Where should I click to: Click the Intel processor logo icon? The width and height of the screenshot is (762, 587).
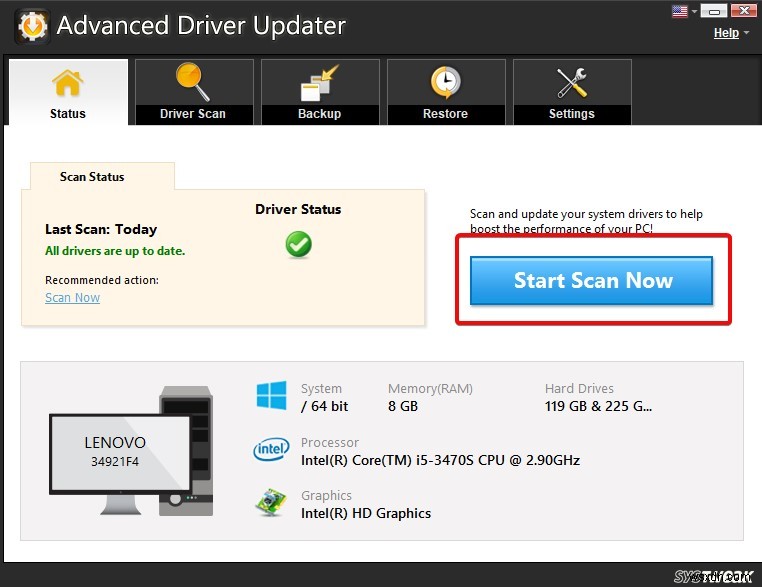click(271, 449)
